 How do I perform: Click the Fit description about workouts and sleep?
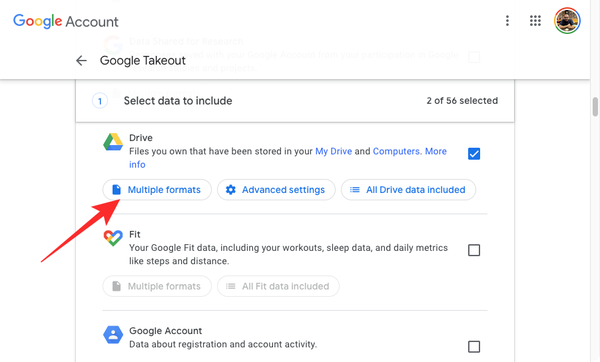click(288, 254)
